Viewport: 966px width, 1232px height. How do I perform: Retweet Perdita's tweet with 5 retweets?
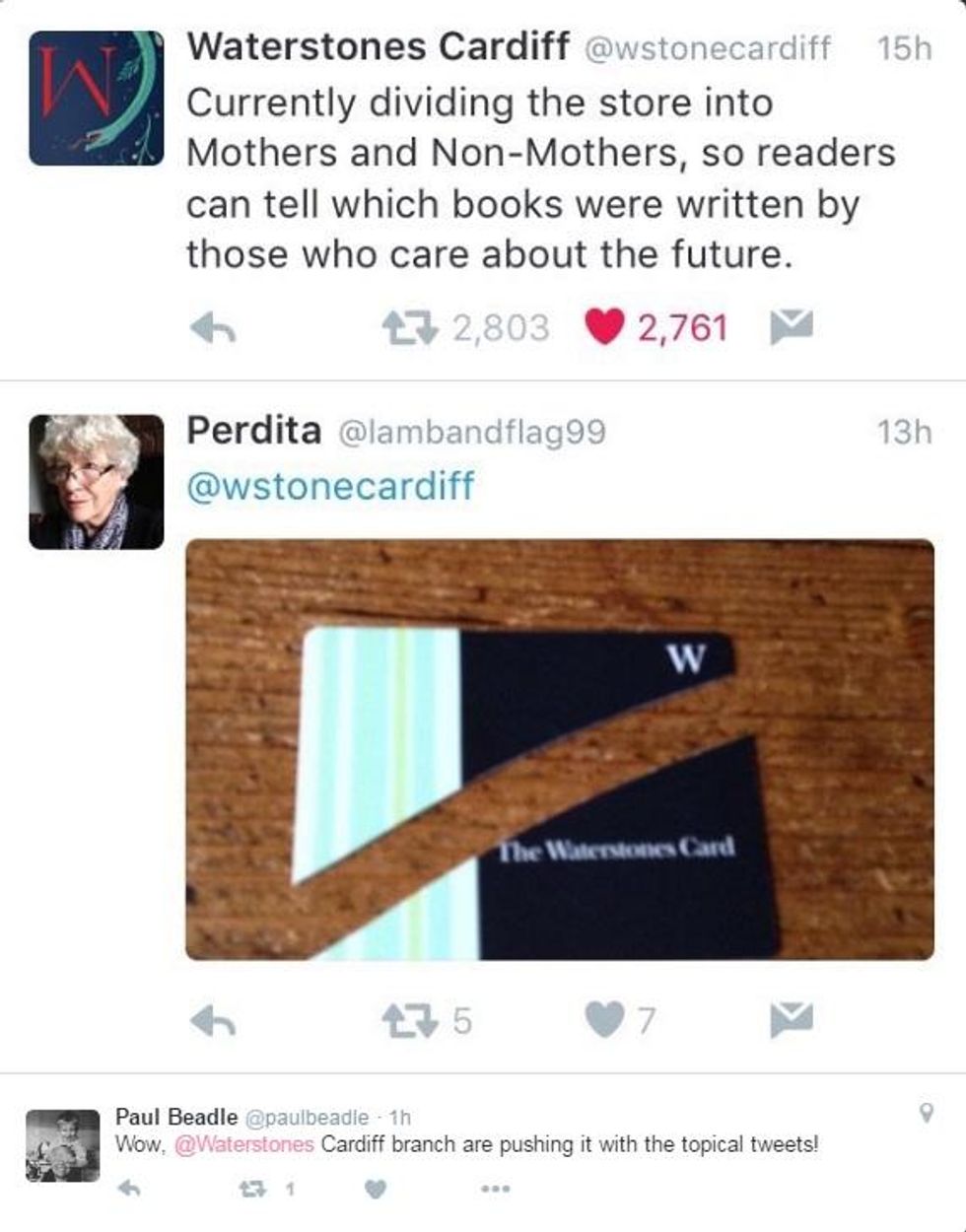(x=409, y=1021)
